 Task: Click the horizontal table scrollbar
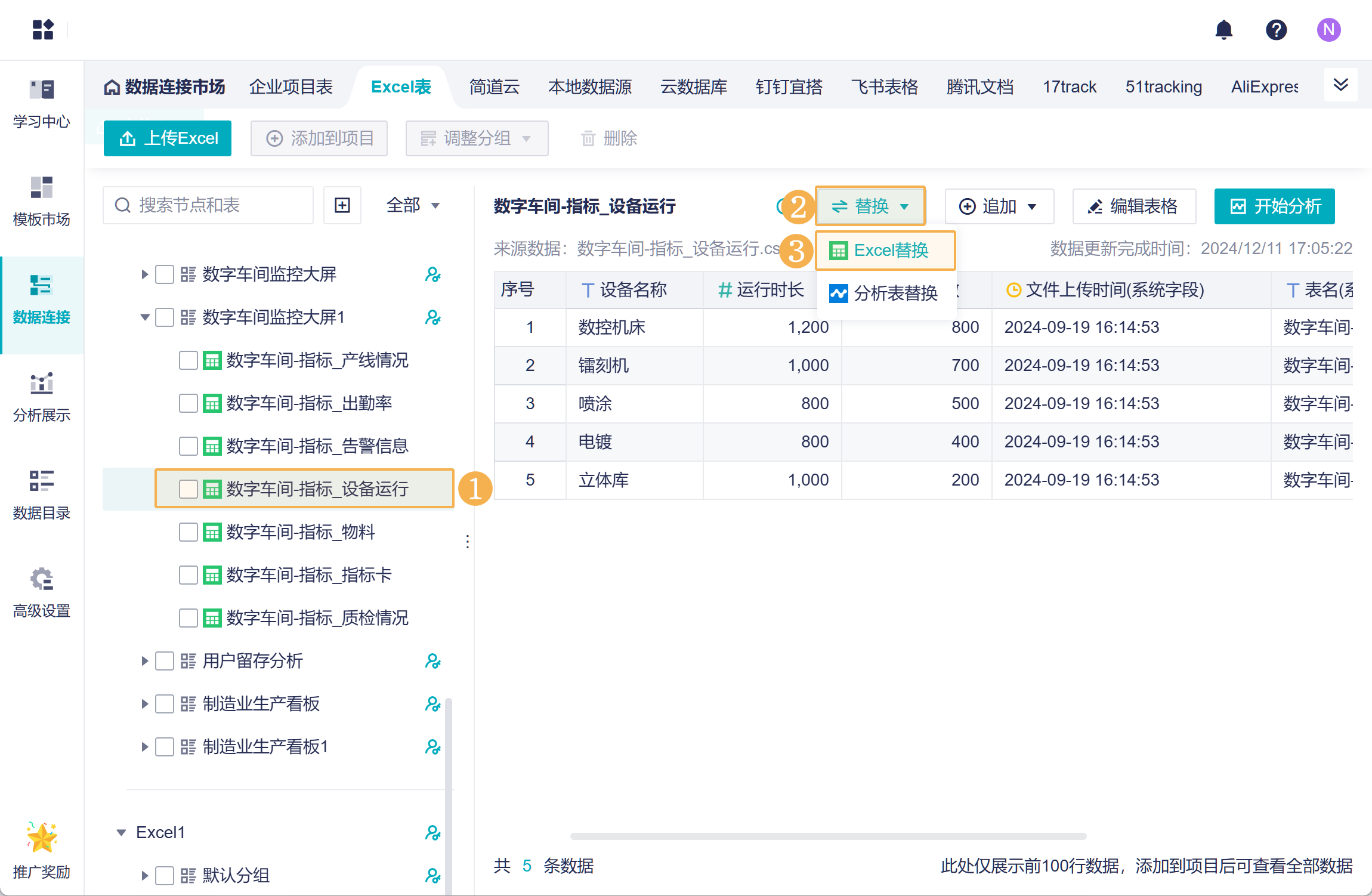coord(828,836)
